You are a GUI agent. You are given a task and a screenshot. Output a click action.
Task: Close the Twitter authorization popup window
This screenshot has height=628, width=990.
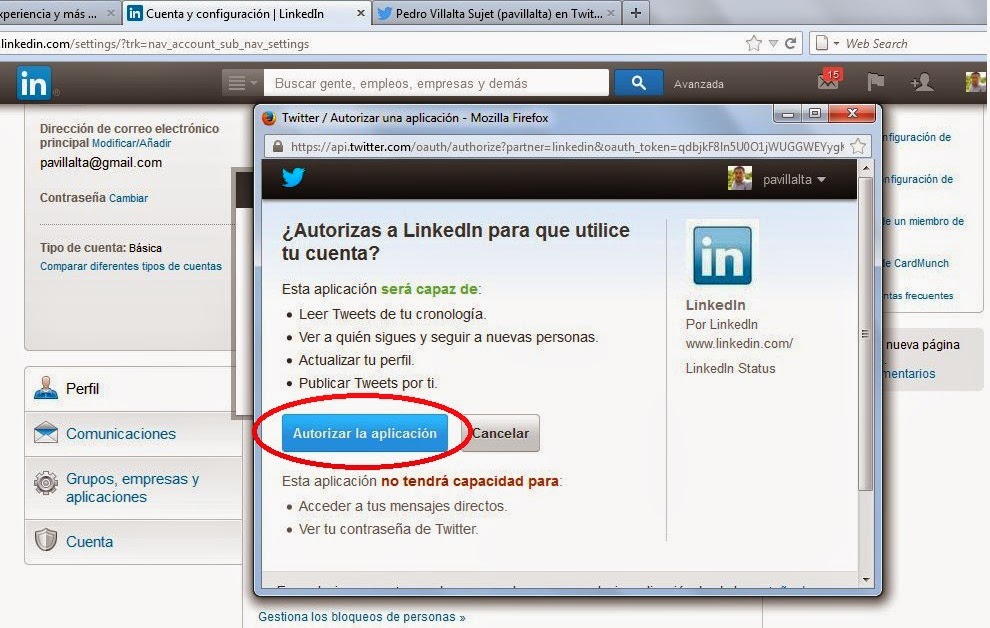click(x=852, y=114)
